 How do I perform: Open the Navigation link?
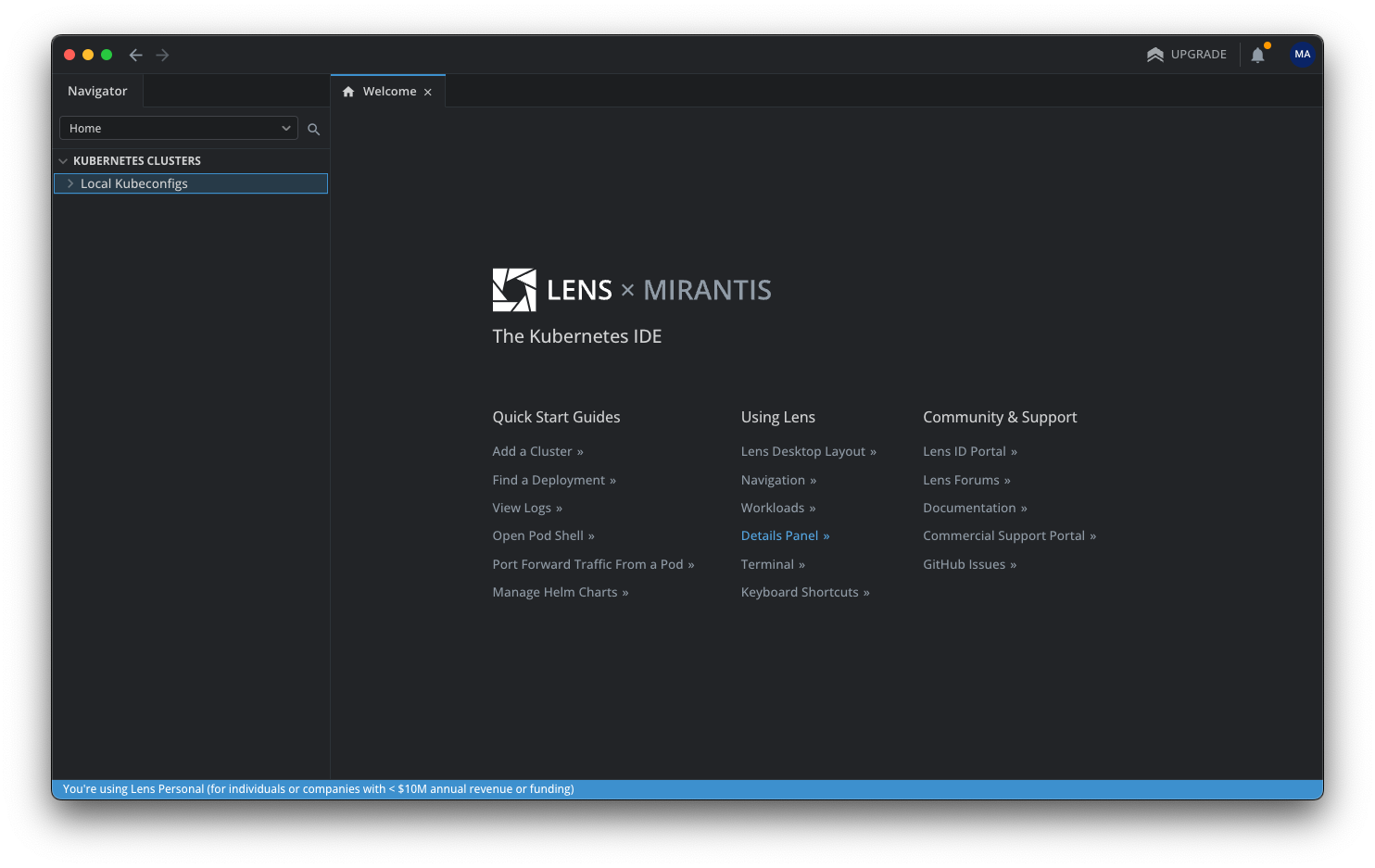coord(779,480)
